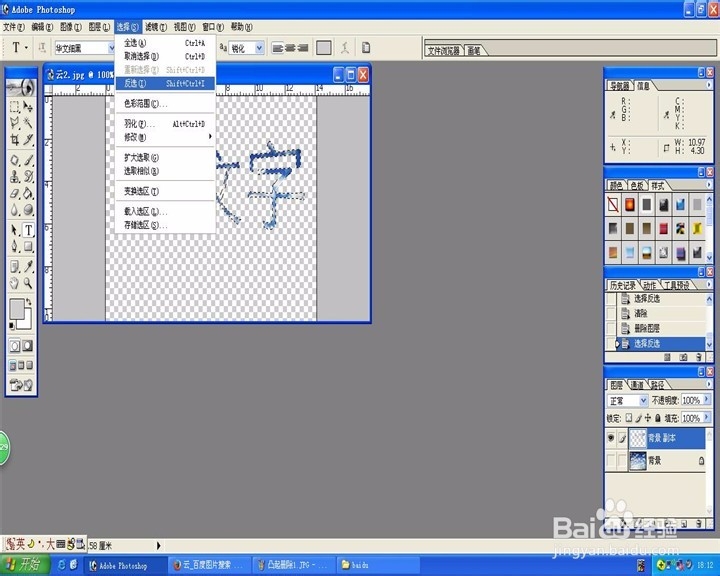Switch to the 云_百度图片搜索 taskbar window
Screen dimensions: 720x576
coord(210,565)
